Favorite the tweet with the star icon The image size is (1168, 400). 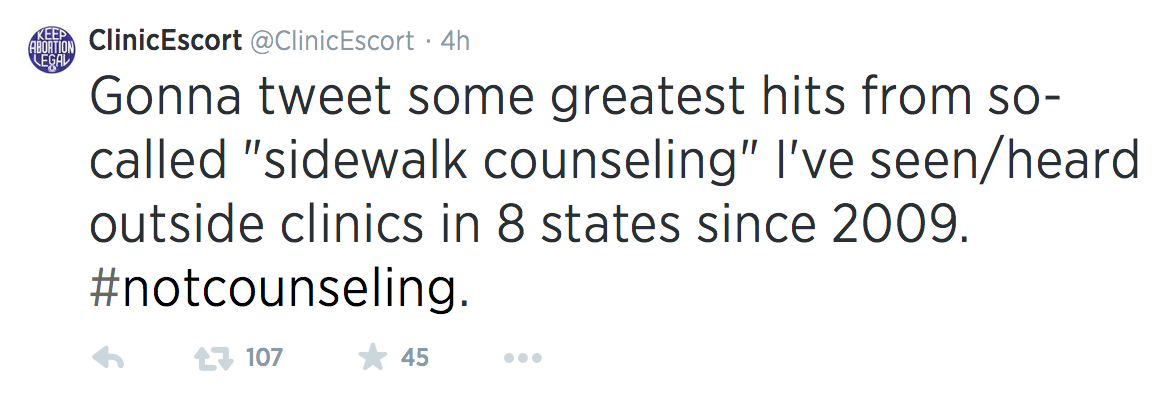(372, 358)
